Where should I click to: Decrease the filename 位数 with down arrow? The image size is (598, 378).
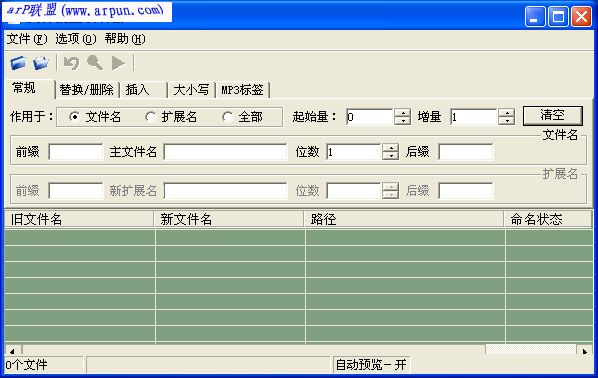[391, 156]
